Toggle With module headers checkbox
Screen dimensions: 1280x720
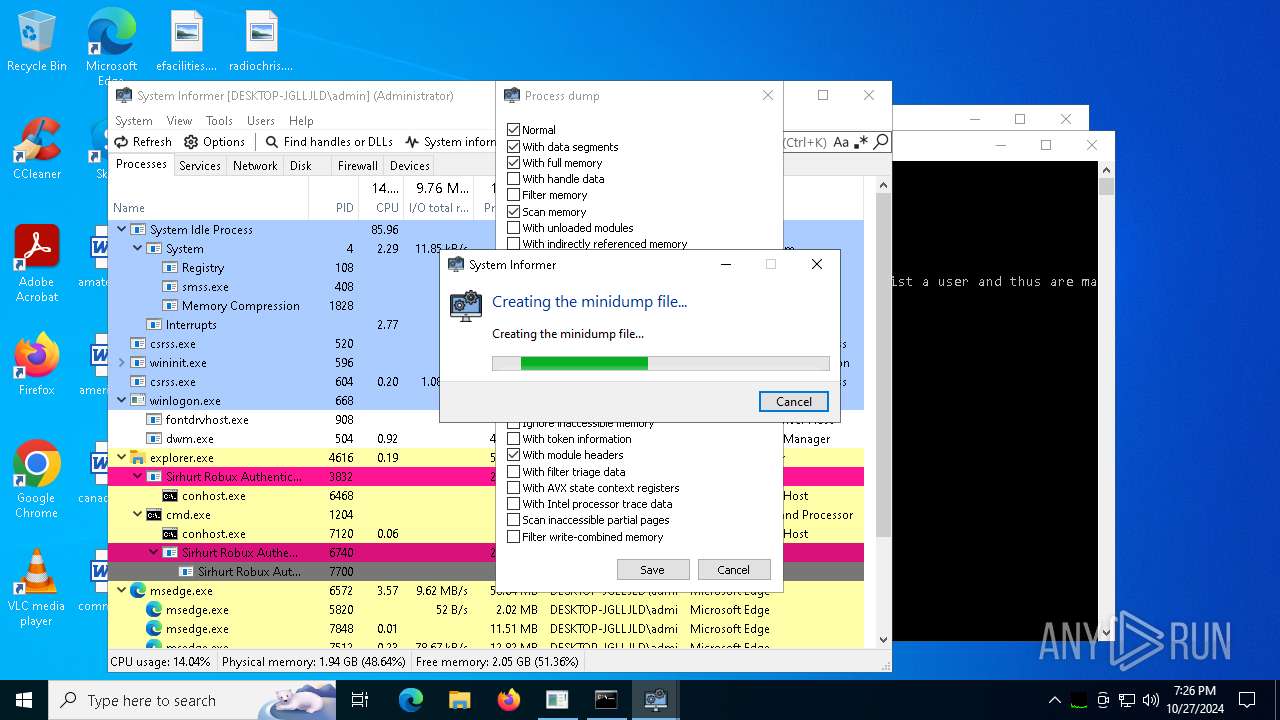coord(513,455)
